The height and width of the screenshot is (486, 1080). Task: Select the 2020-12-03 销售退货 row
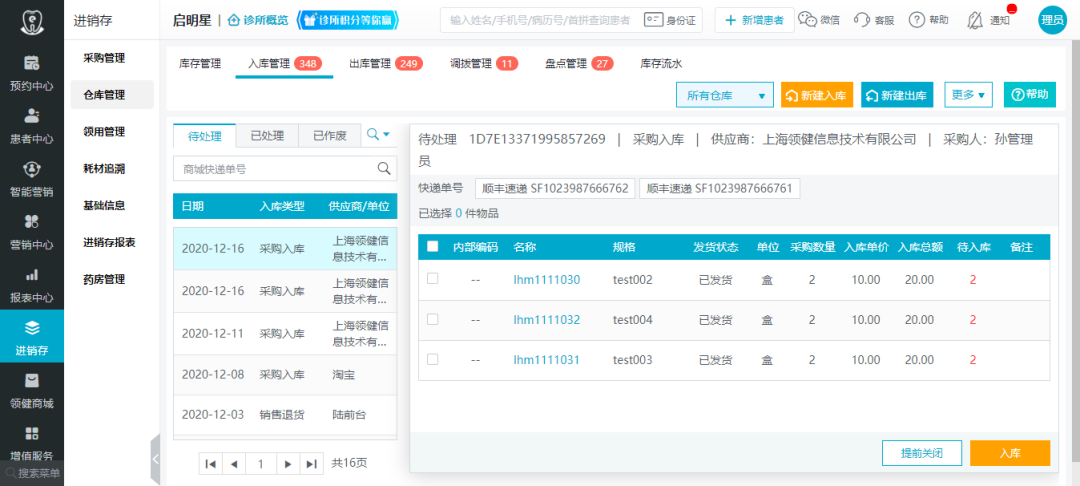[285, 415]
